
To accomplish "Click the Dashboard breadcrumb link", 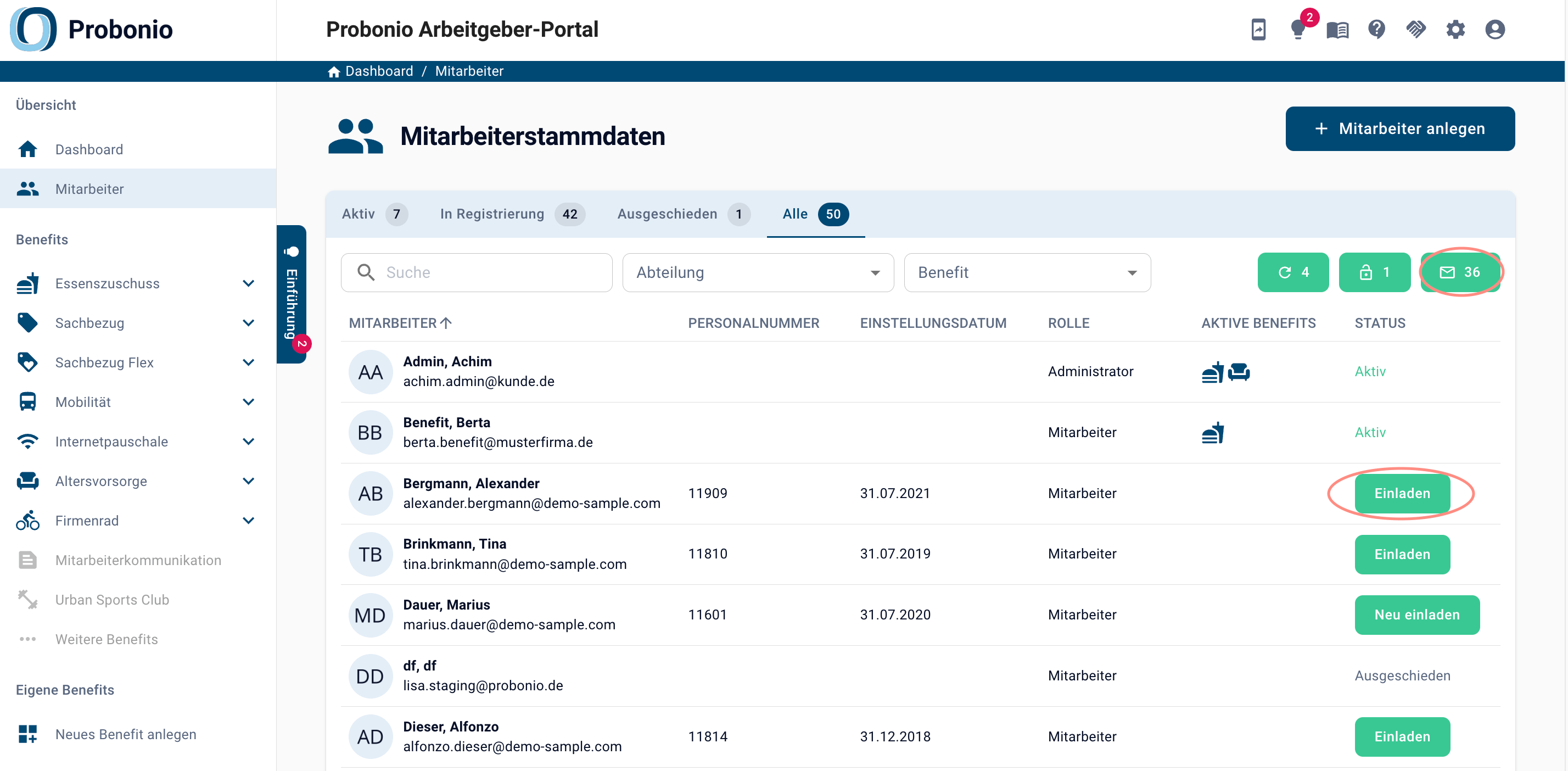I will coord(379,71).
